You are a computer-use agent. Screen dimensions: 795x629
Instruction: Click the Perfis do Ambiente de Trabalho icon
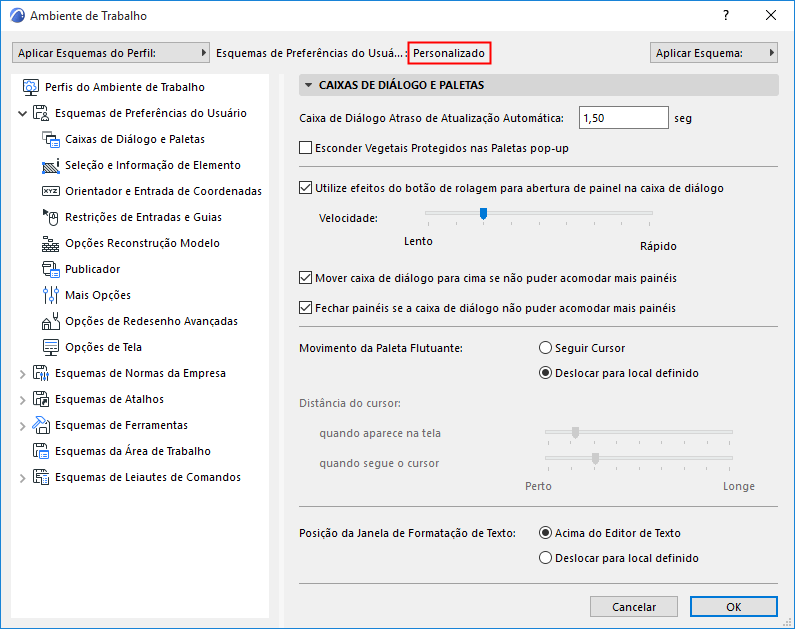30,87
